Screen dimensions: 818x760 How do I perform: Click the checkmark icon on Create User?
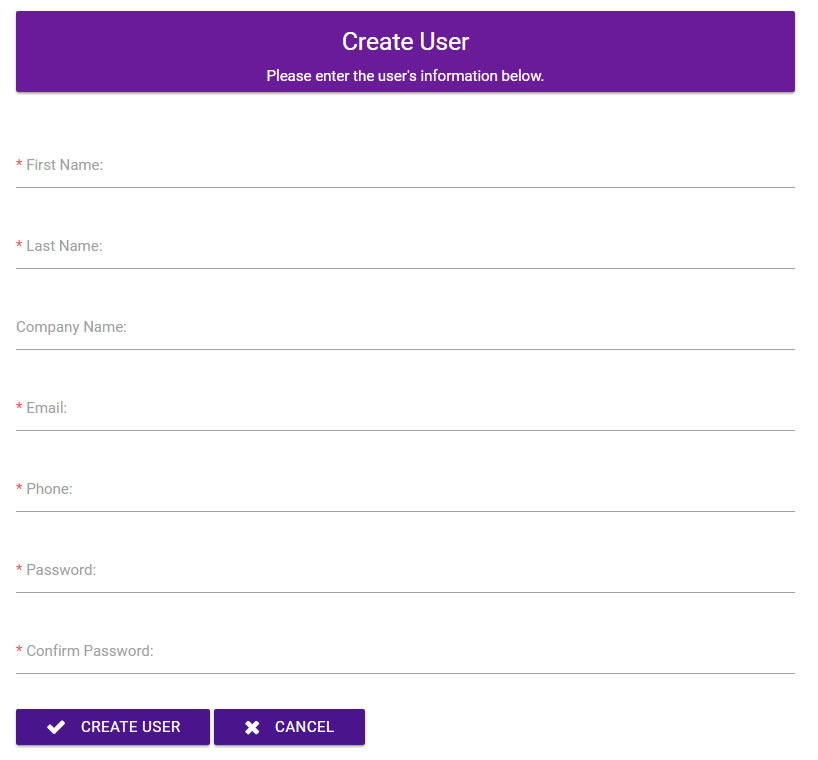(56, 727)
